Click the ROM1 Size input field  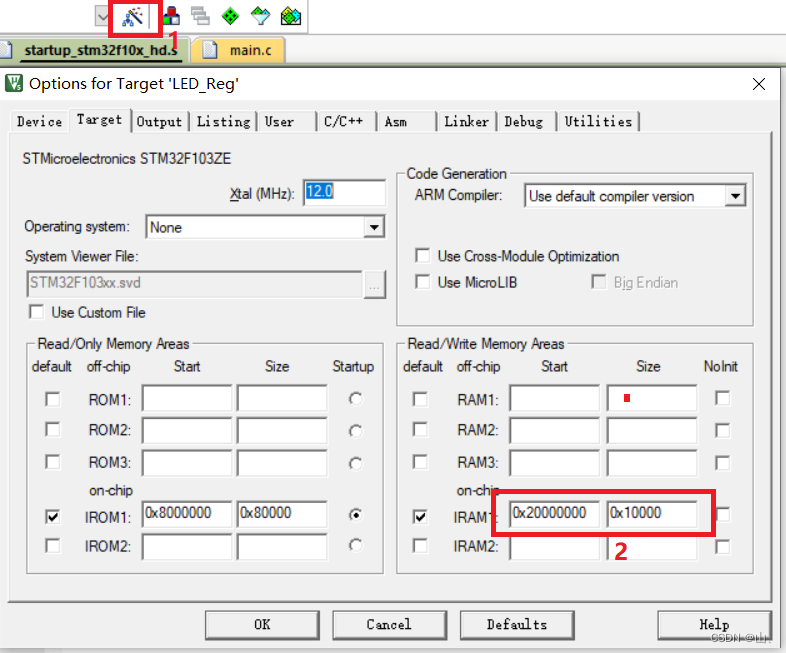click(x=282, y=398)
